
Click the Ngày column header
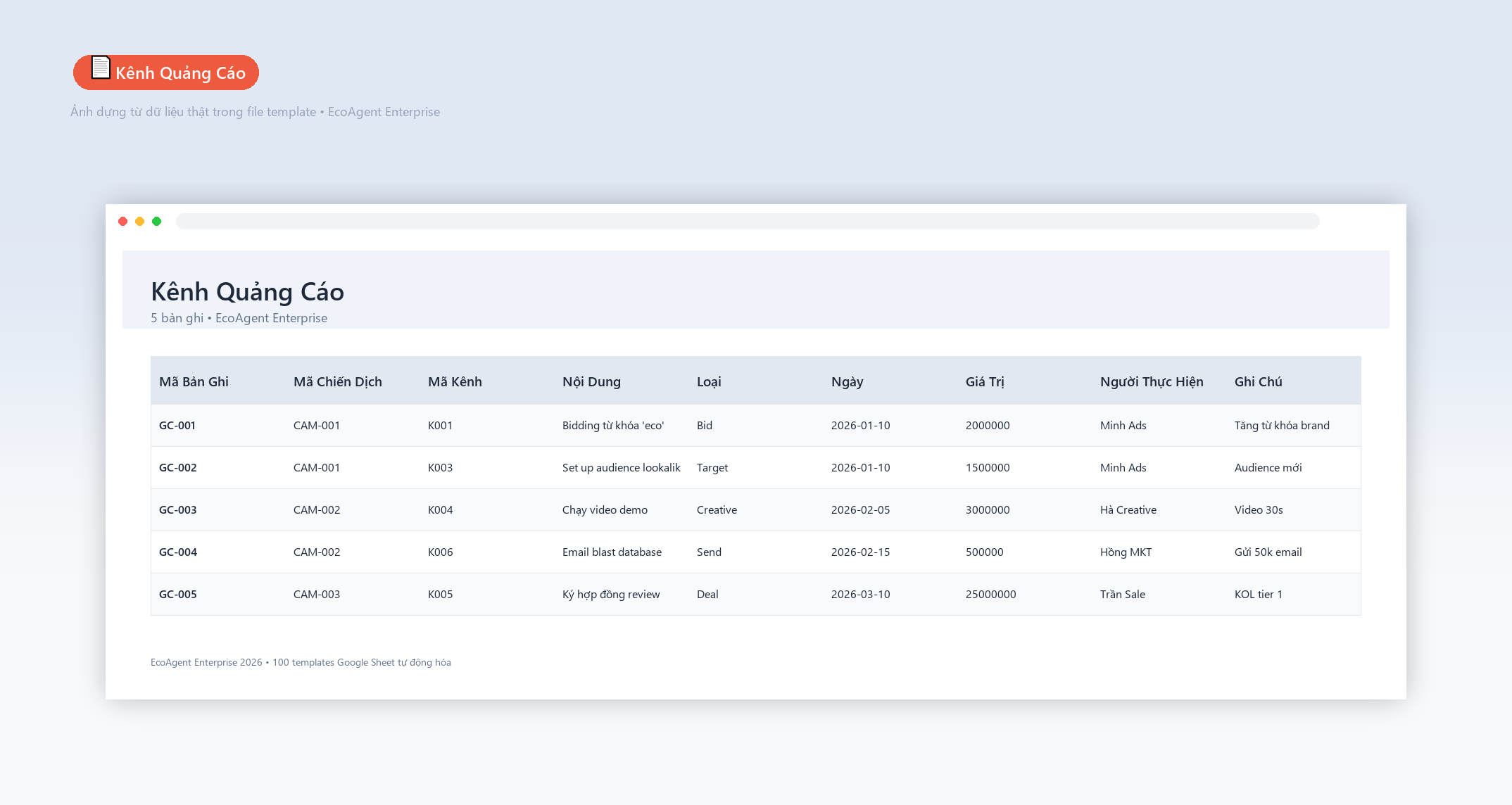[847, 381]
